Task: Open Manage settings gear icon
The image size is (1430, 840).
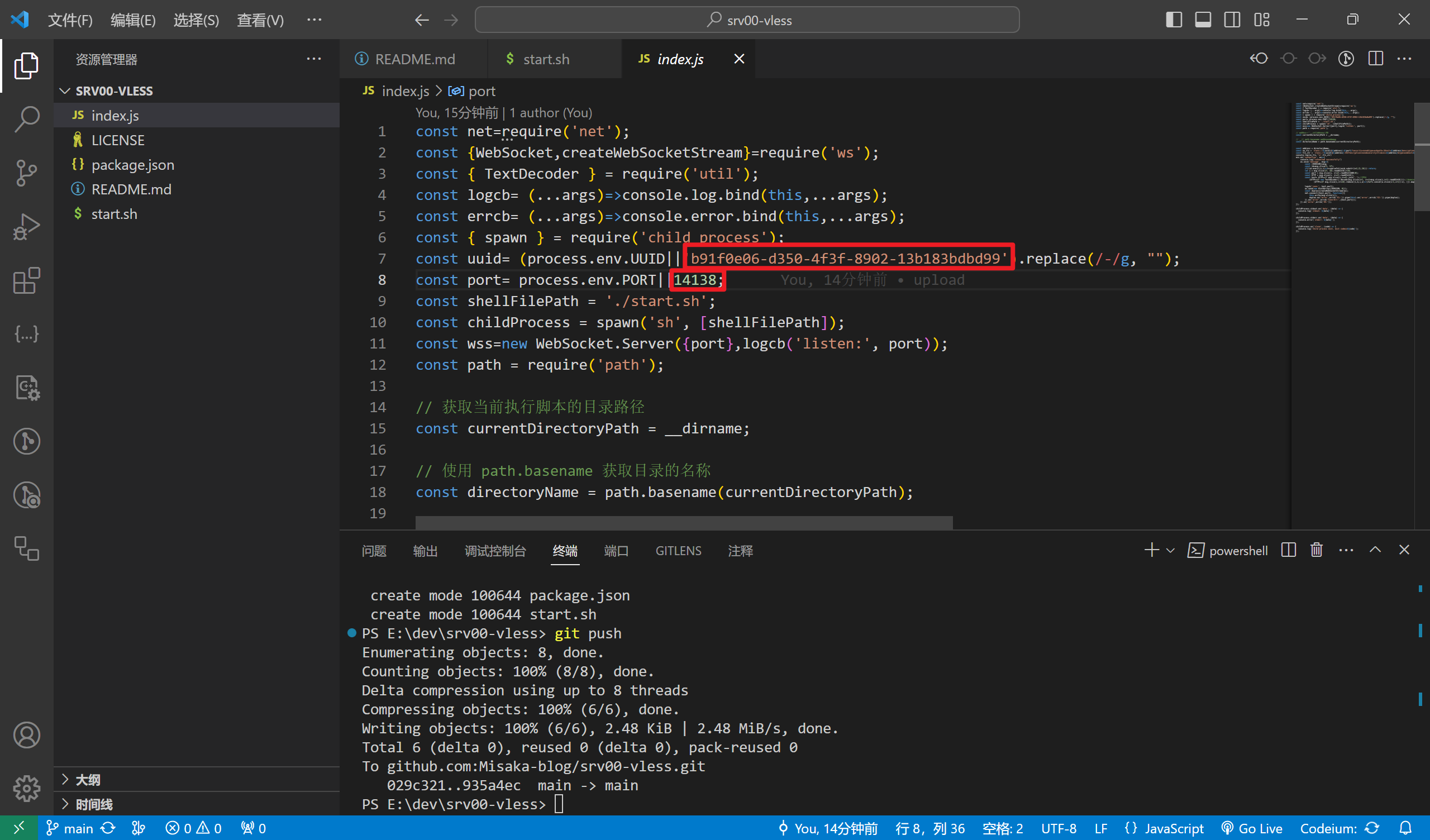Action: tap(27, 789)
